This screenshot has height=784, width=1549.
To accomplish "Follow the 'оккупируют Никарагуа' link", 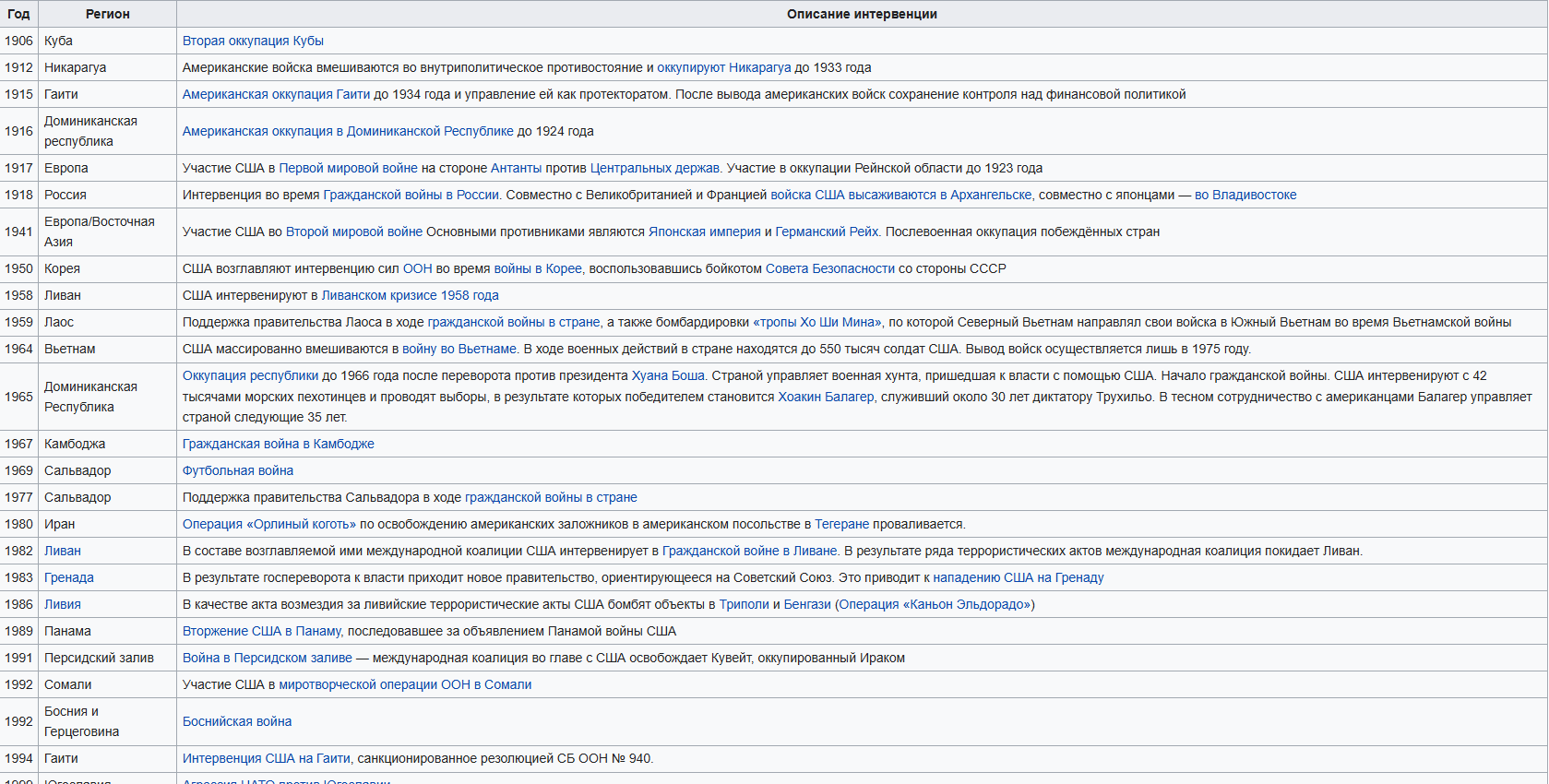I will [x=724, y=67].
